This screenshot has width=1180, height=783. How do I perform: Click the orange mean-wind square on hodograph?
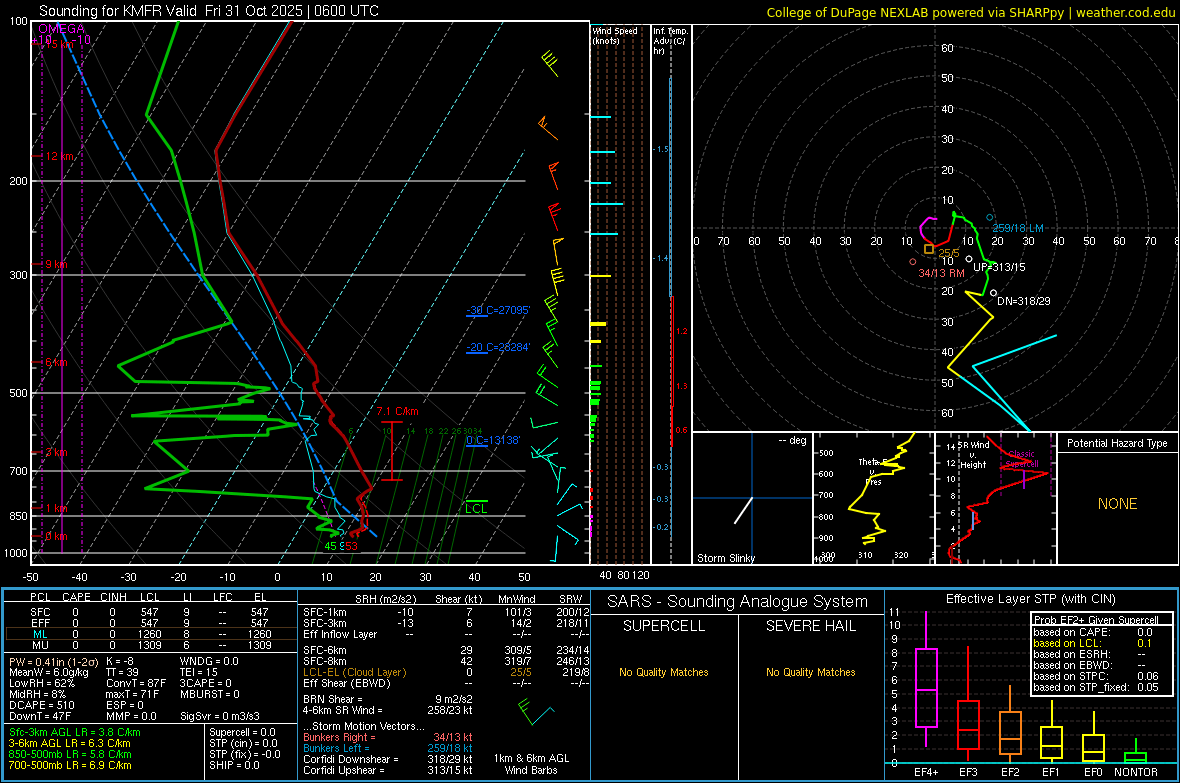(929, 249)
